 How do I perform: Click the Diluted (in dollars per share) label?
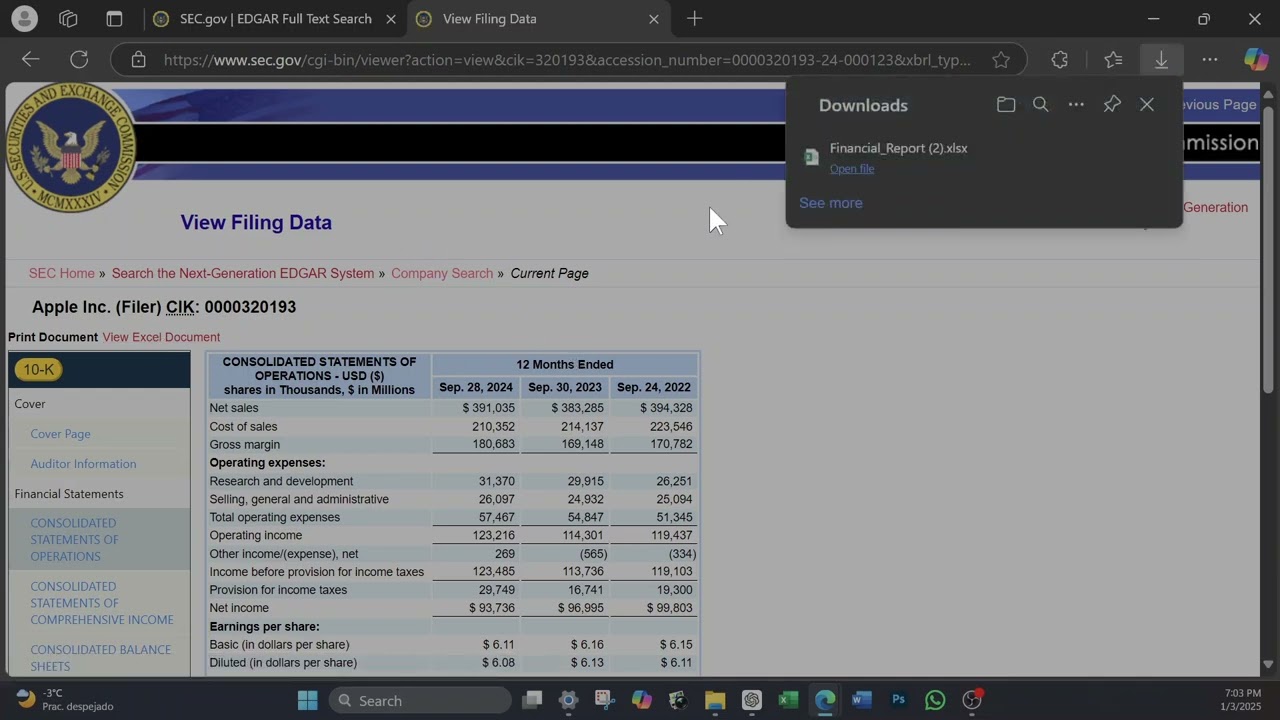coord(283,663)
